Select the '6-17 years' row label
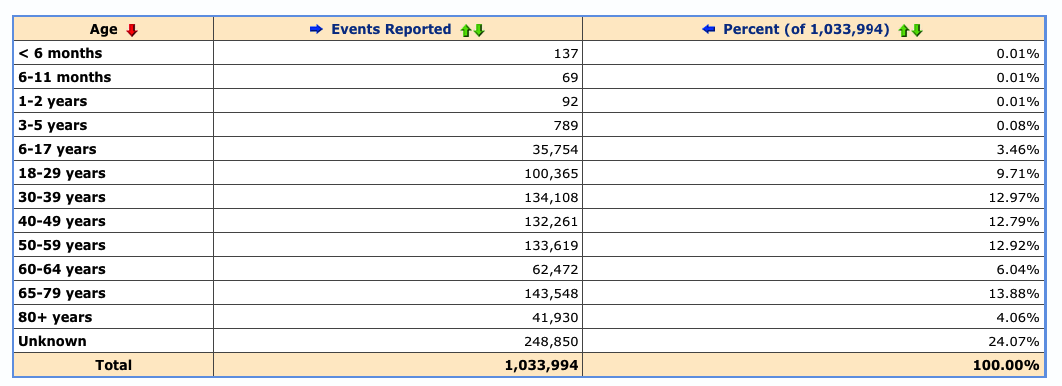Image resolution: width=1062 pixels, height=386 pixels. tap(58, 149)
